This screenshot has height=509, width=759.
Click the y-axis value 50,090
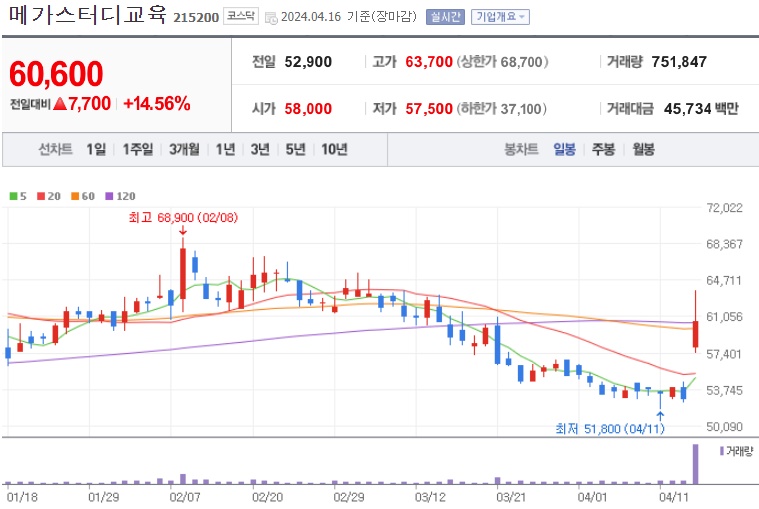[x=724, y=427]
